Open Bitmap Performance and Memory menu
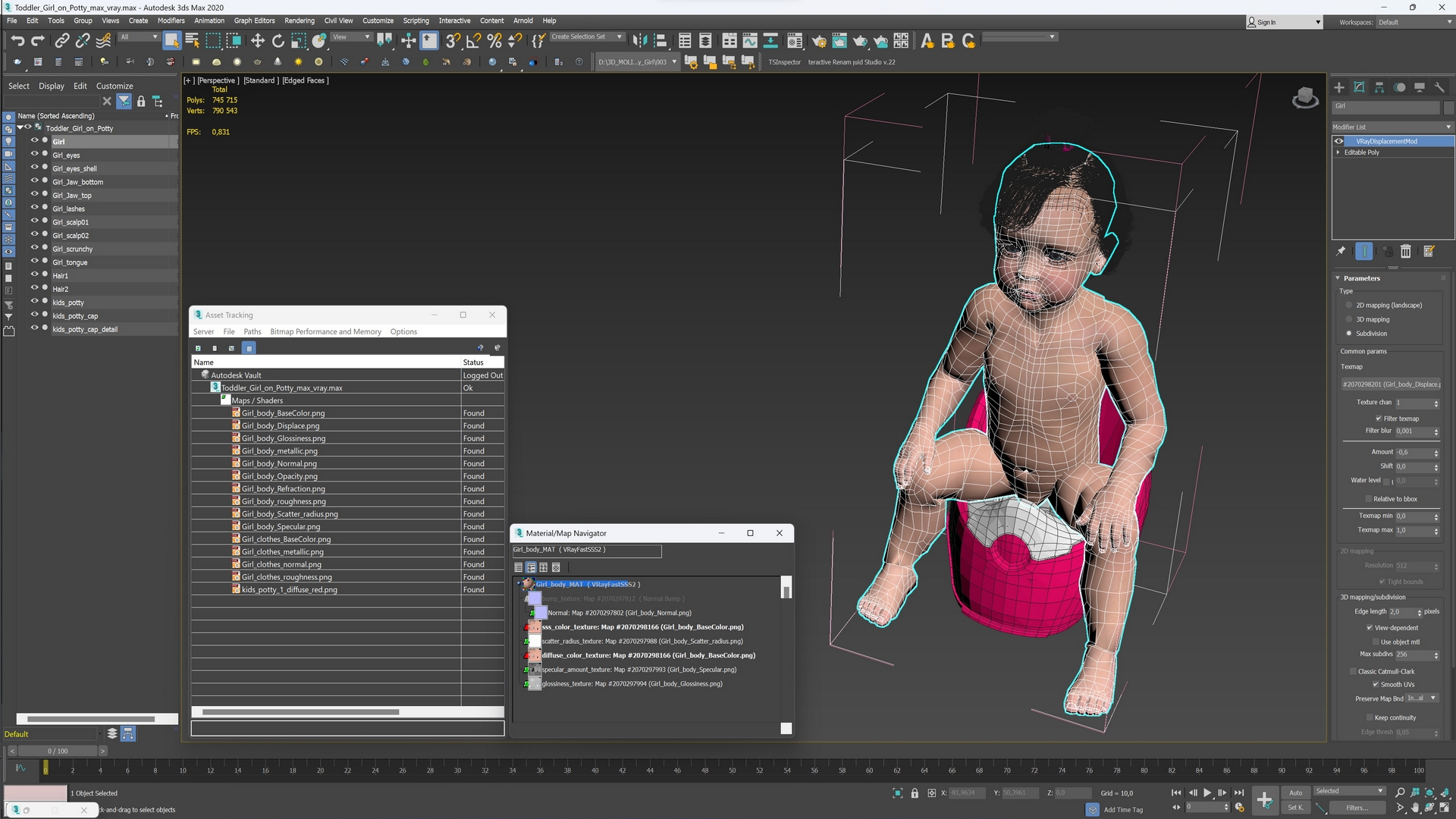The width and height of the screenshot is (1456, 819). pos(325,331)
